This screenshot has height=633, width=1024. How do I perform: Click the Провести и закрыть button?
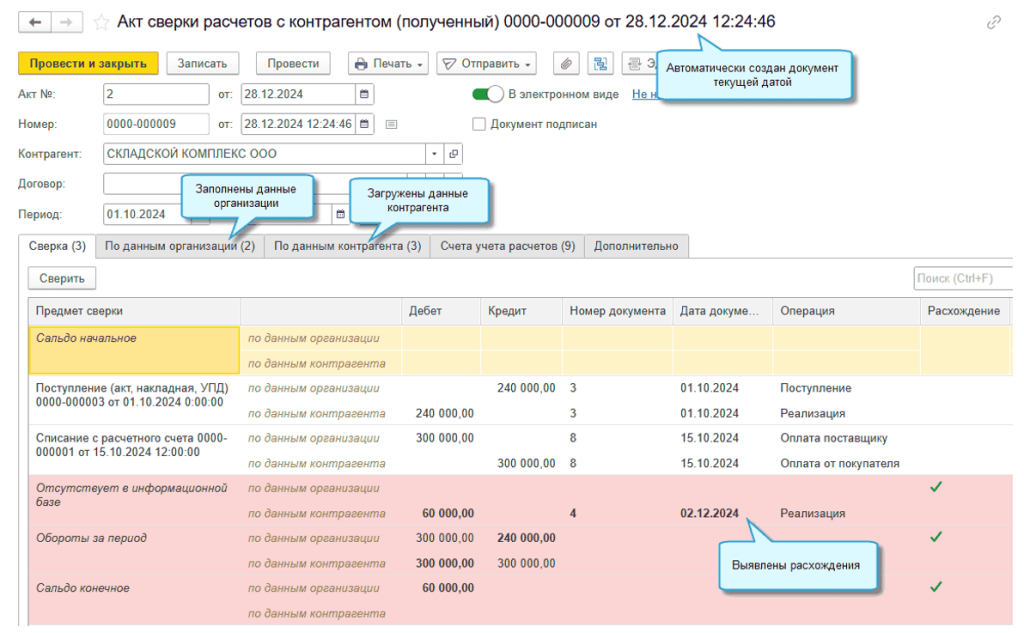88,63
